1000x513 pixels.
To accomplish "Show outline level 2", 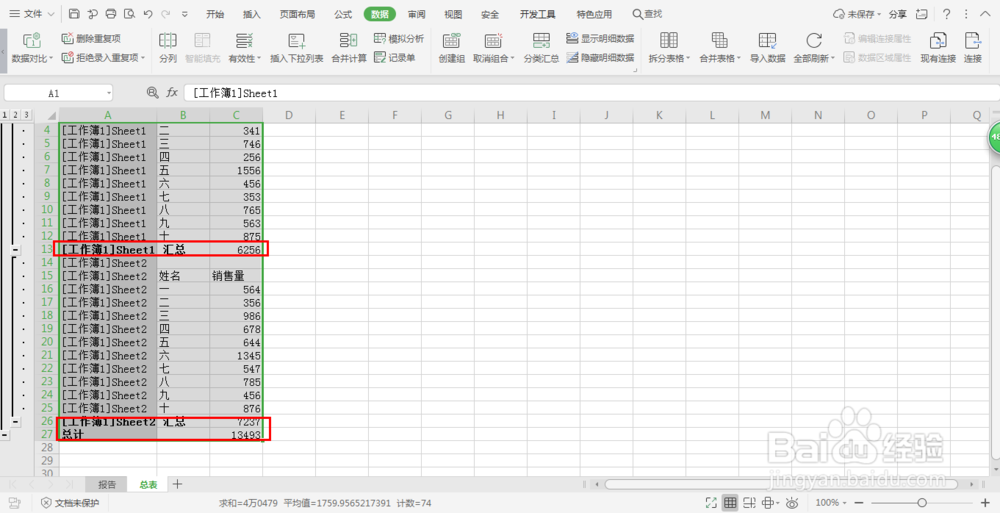I will [x=15, y=115].
